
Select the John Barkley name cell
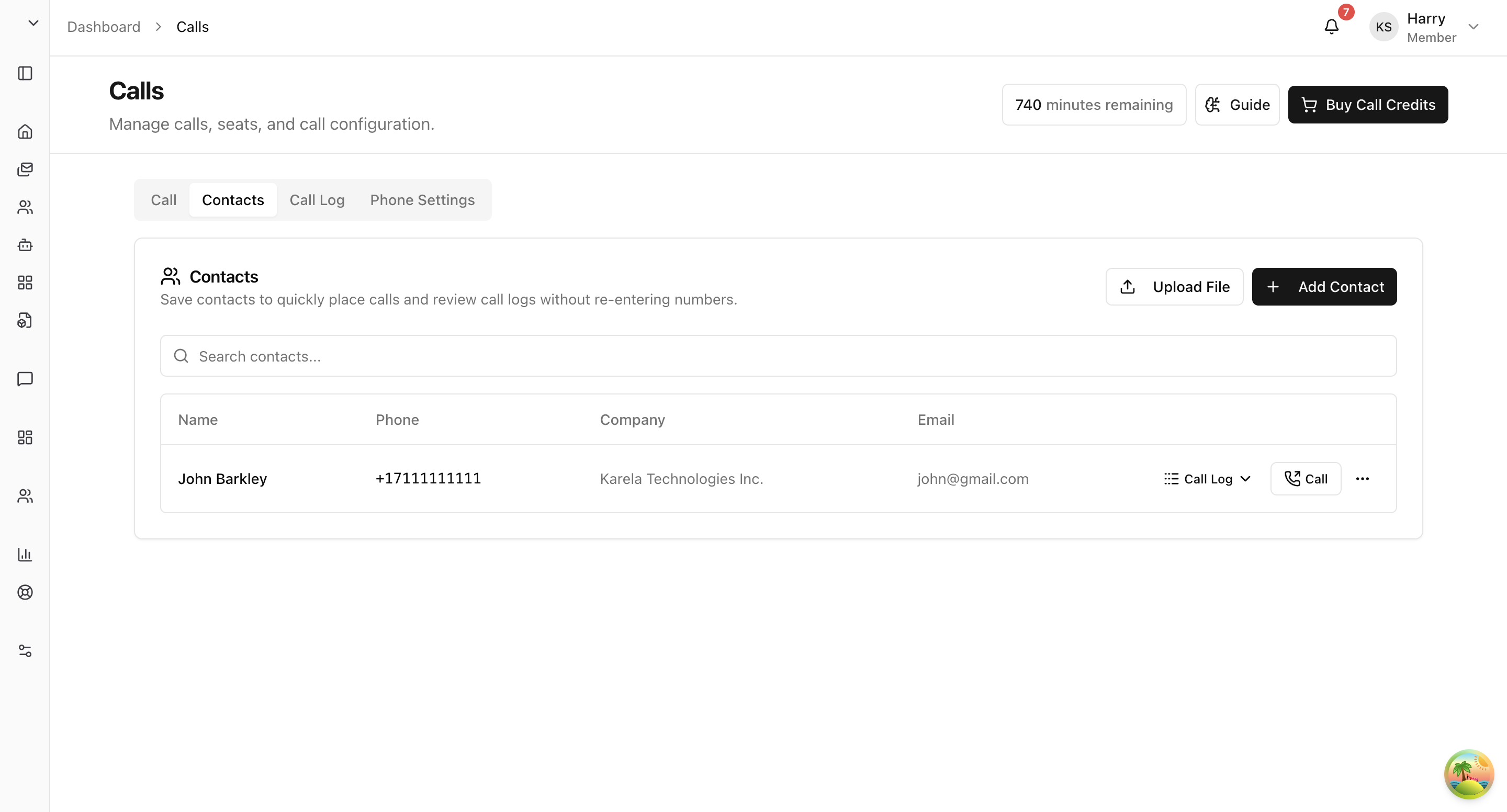pyautogui.click(x=222, y=479)
